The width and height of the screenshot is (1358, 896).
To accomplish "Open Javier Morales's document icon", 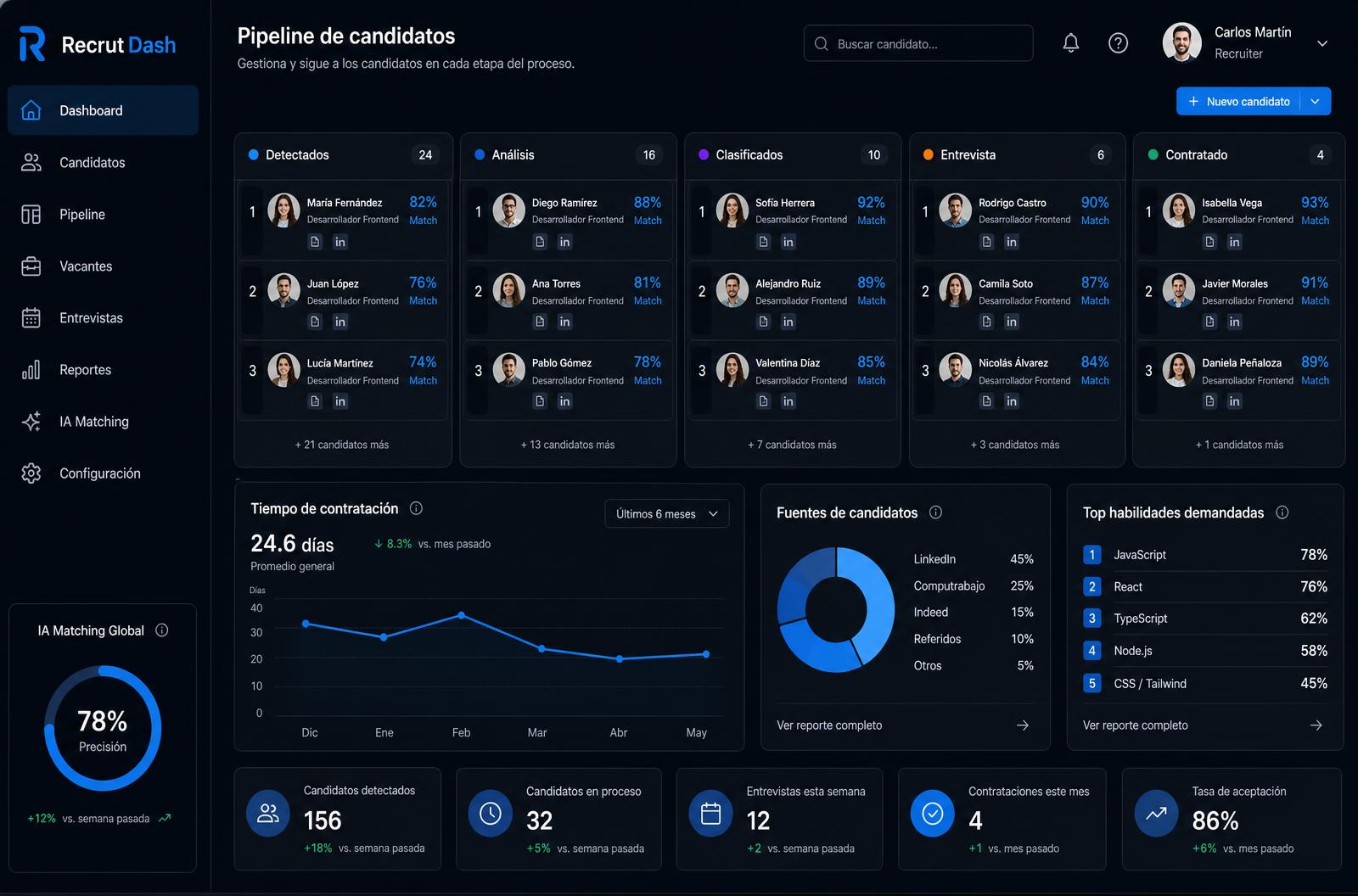I will pos(1209,322).
